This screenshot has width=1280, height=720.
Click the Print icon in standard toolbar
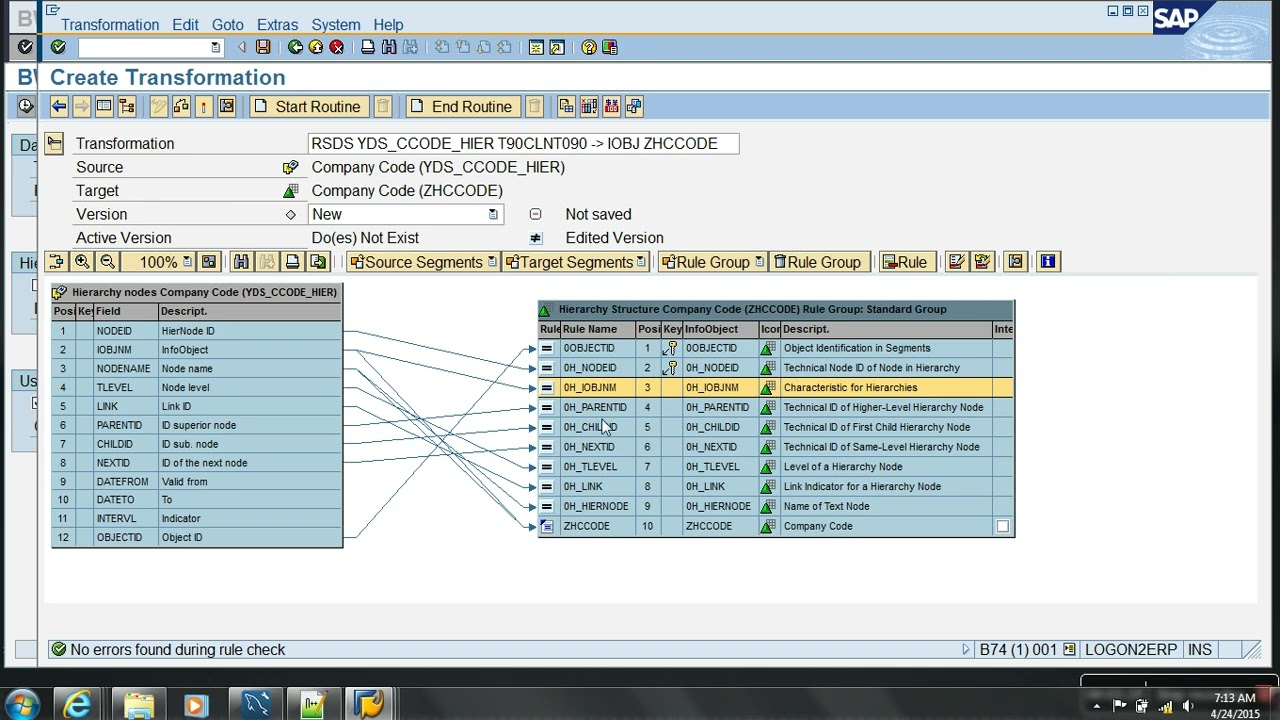[x=368, y=47]
